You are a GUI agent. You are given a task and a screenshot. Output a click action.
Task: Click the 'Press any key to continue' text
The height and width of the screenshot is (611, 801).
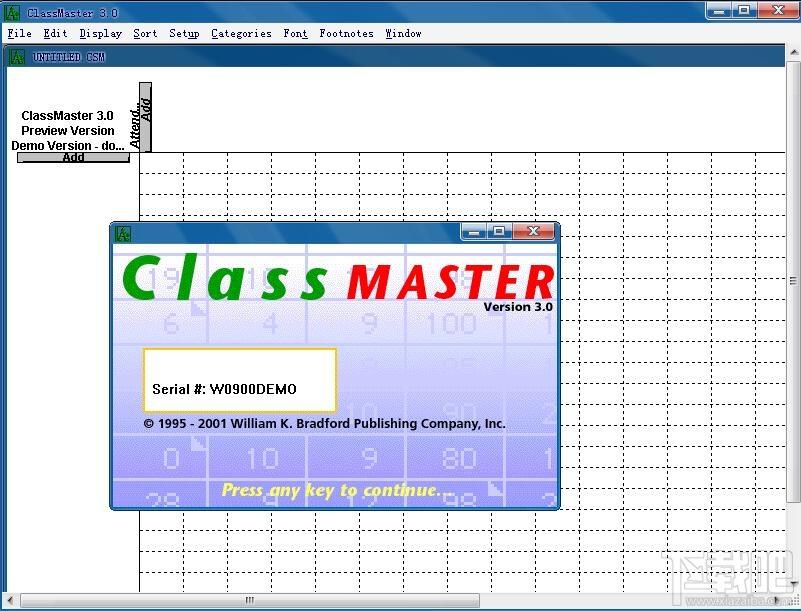tap(337, 490)
